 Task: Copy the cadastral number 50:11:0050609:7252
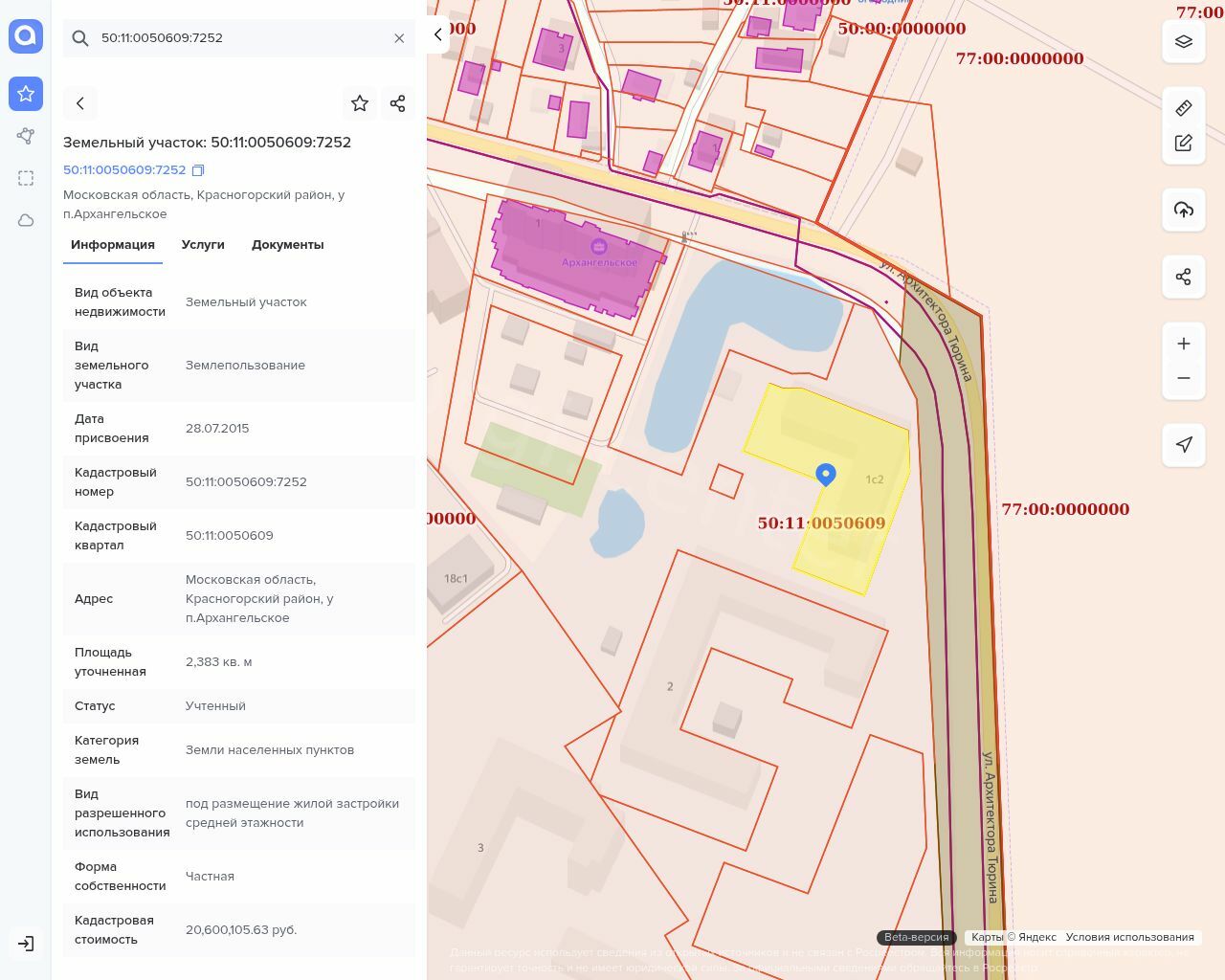198,170
